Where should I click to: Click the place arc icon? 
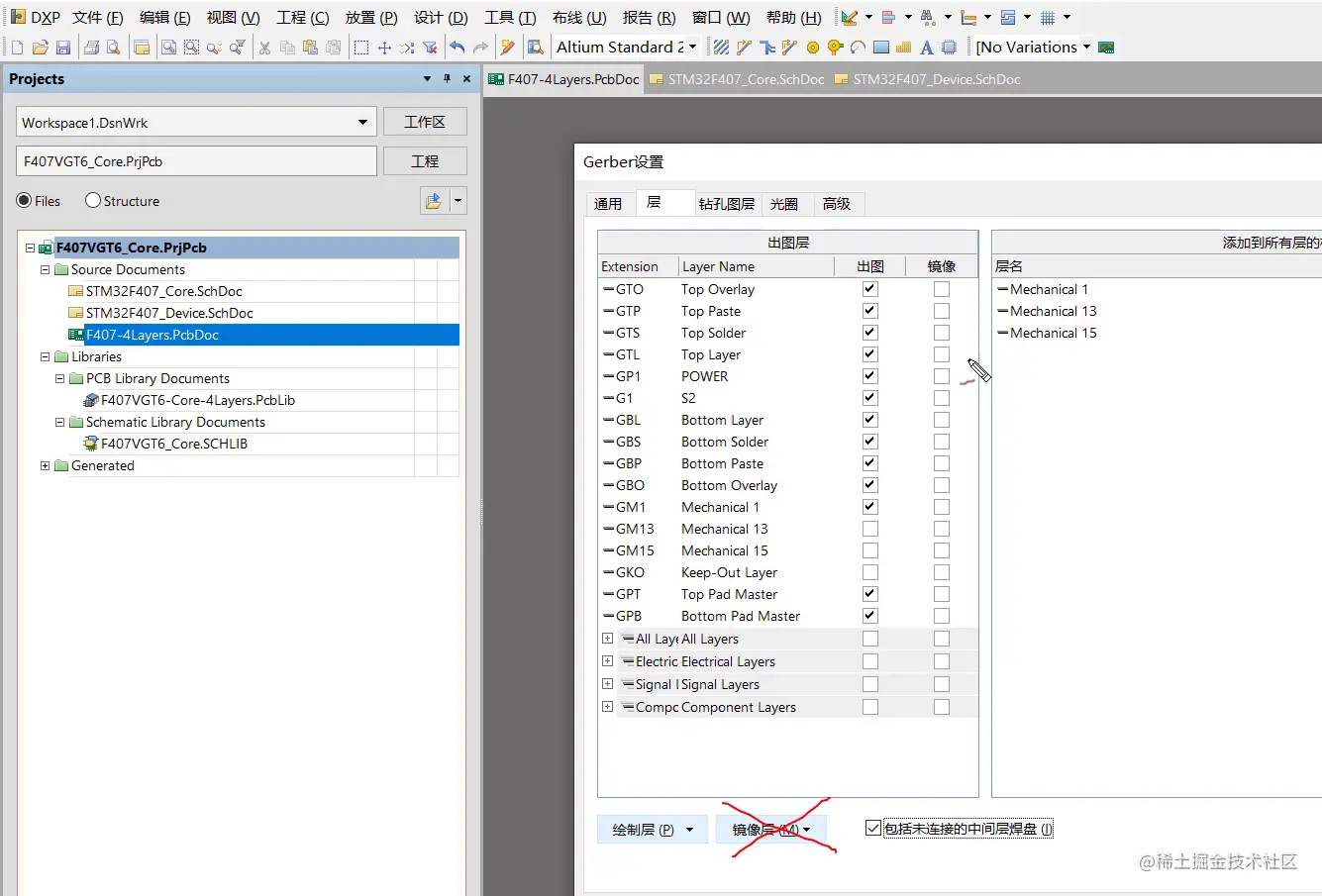coord(858,48)
